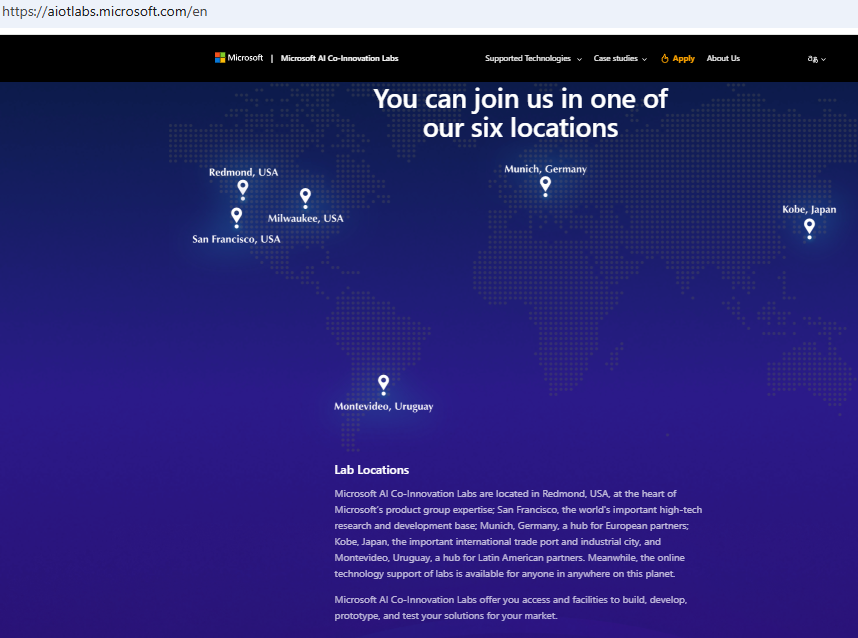Click the page URL in the address bar
This screenshot has height=638, width=858.
tap(105, 11)
